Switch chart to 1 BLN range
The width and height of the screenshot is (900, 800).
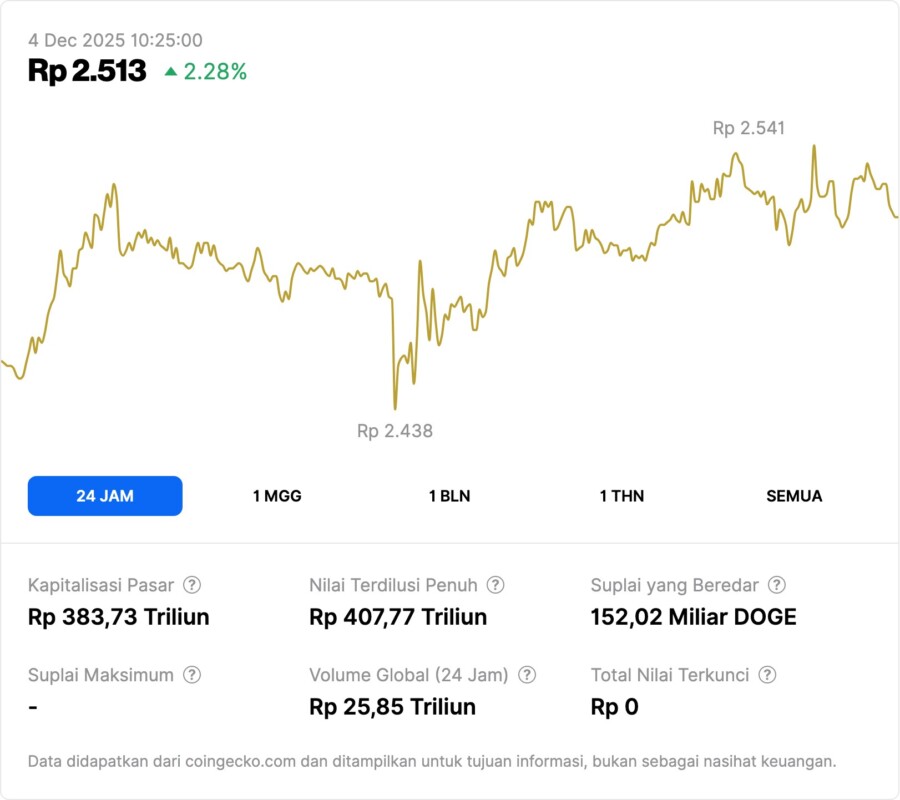pyautogui.click(x=449, y=496)
